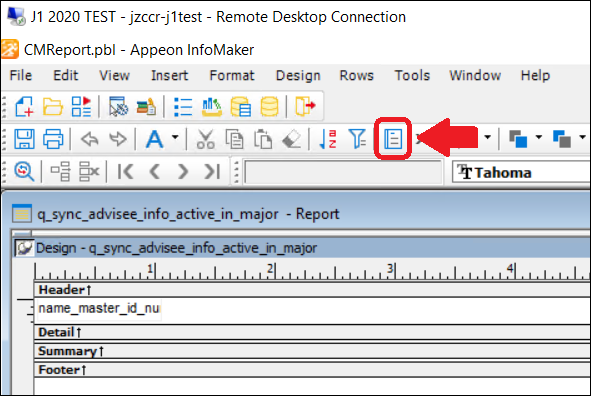Screen dimensions: 591x396
Task: Open the File menu
Action: pyautogui.click(x=21, y=75)
